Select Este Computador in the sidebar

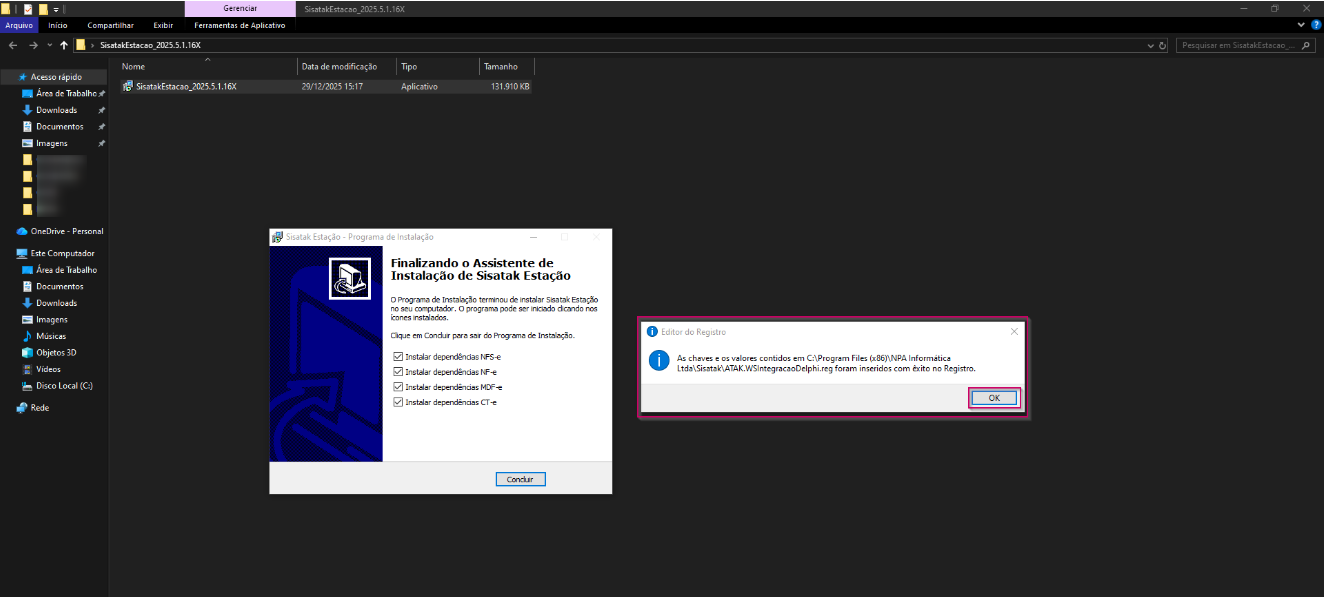[56, 253]
